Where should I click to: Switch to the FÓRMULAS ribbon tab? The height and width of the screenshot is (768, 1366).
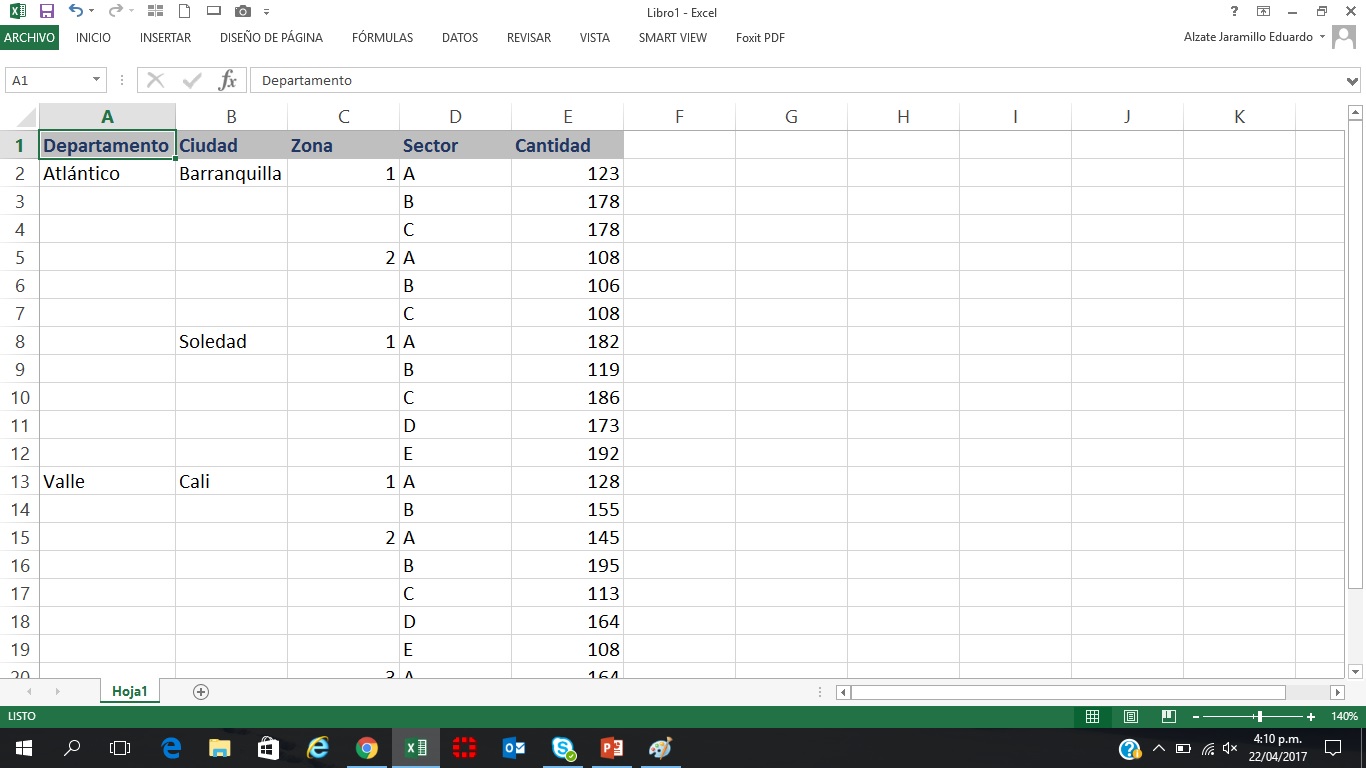[382, 37]
